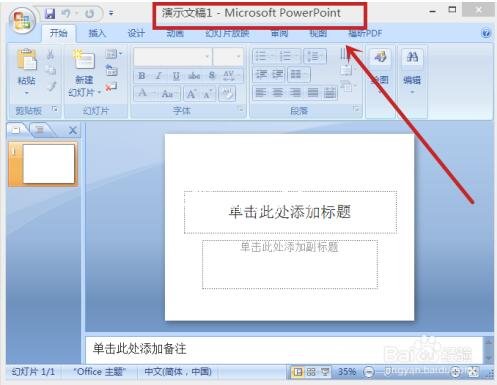
Task: Switch to the 幻灯片放映 ribbon tab
Action: (x=227, y=33)
